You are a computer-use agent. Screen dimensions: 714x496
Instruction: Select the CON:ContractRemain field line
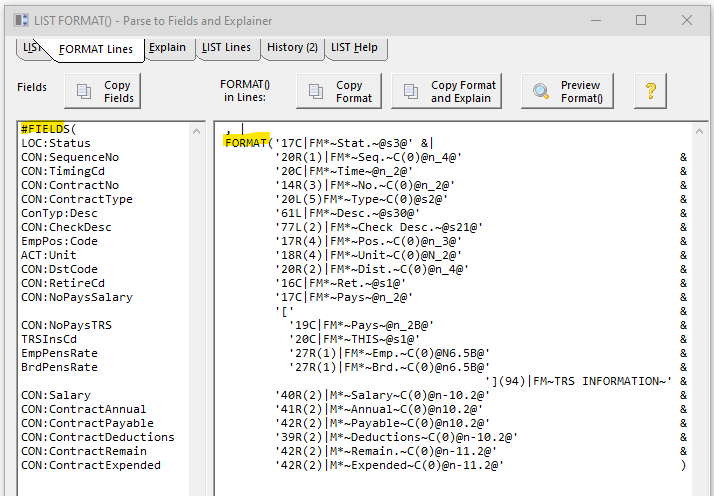tap(84, 451)
